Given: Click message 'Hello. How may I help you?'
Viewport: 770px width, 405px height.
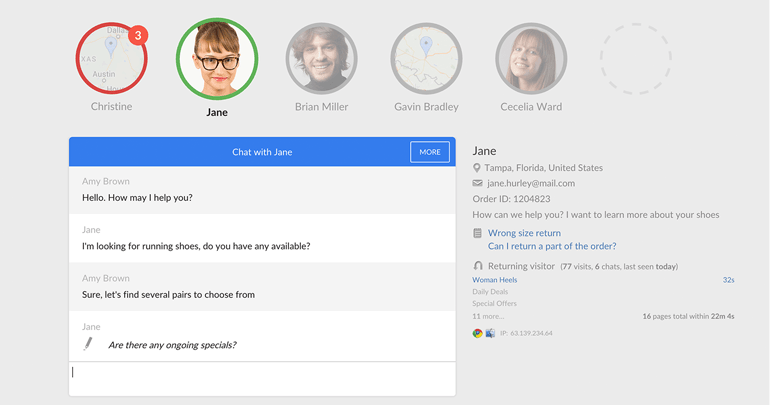Looking at the screenshot, I should (x=137, y=198).
